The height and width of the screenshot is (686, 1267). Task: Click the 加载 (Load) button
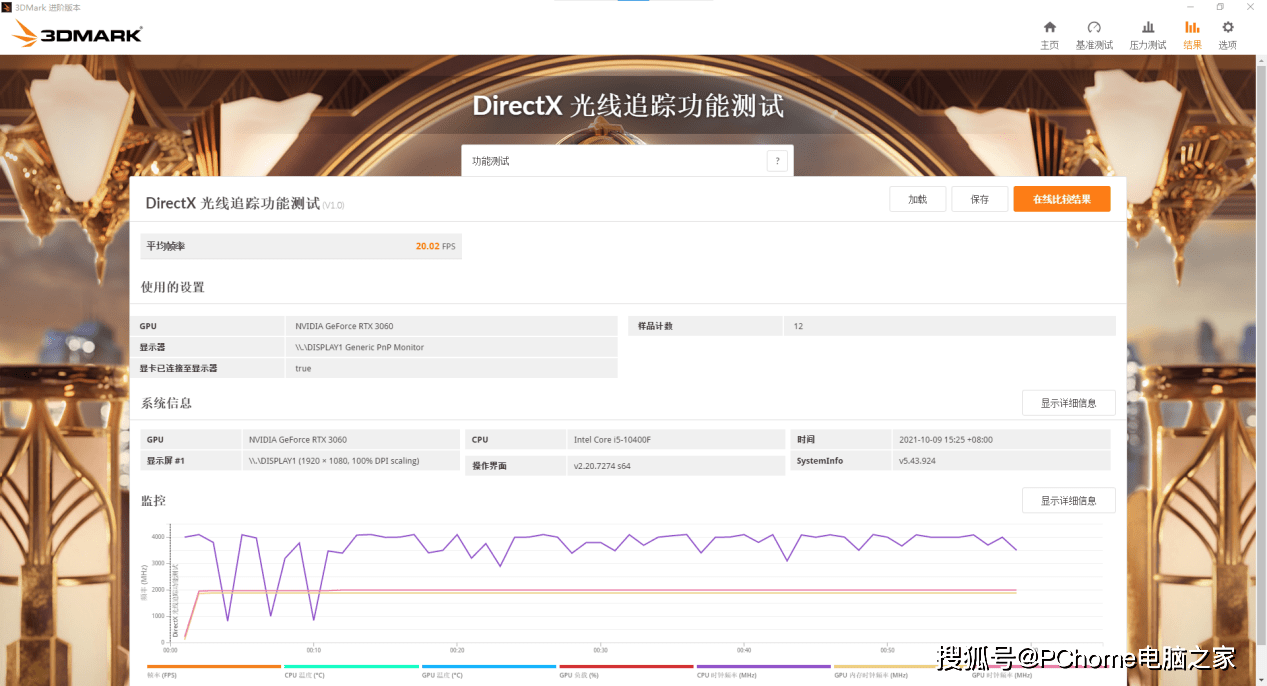(916, 198)
